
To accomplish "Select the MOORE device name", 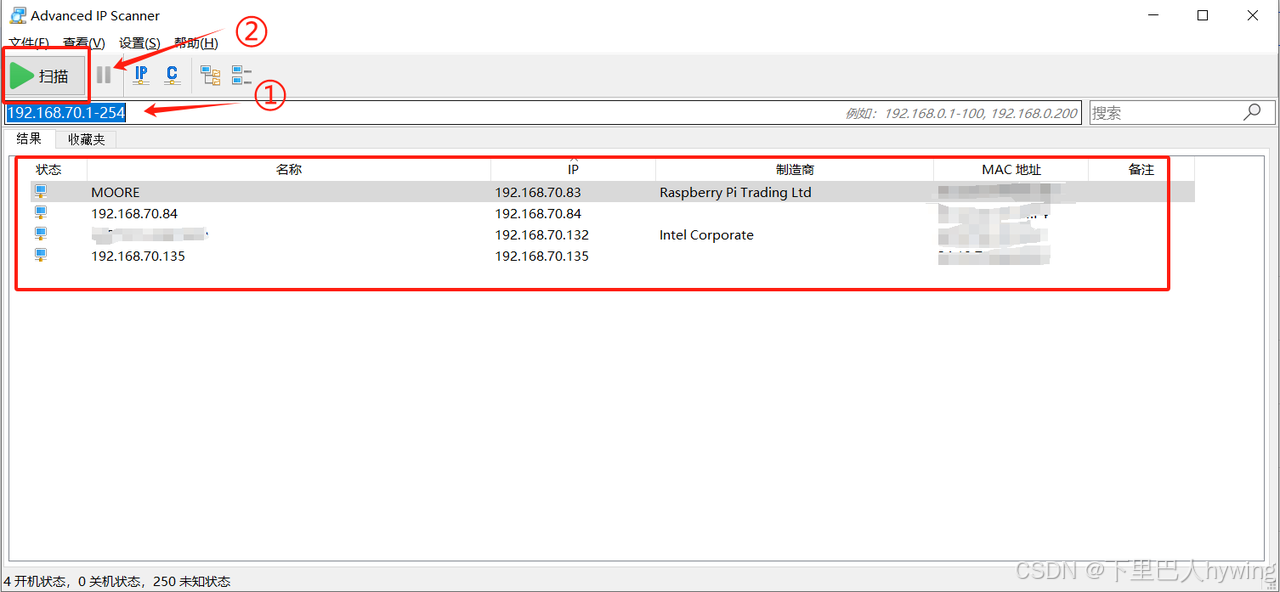I will tap(116, 192).
